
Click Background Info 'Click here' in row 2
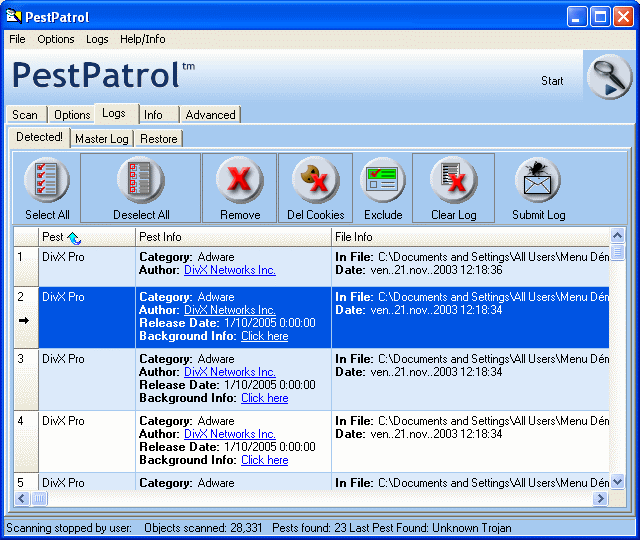click(264, 336)
